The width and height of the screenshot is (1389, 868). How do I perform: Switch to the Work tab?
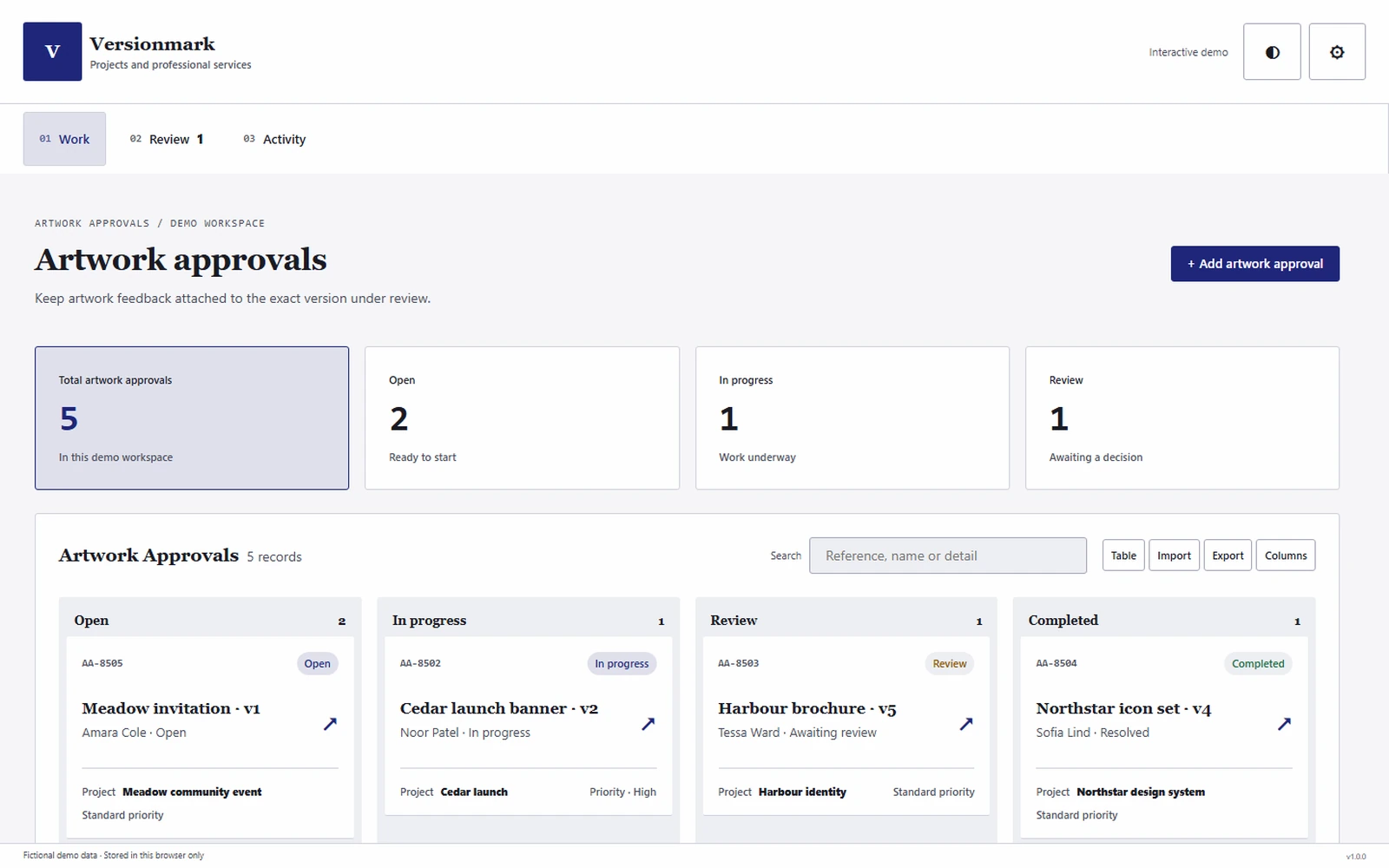[x=64, y=139]
